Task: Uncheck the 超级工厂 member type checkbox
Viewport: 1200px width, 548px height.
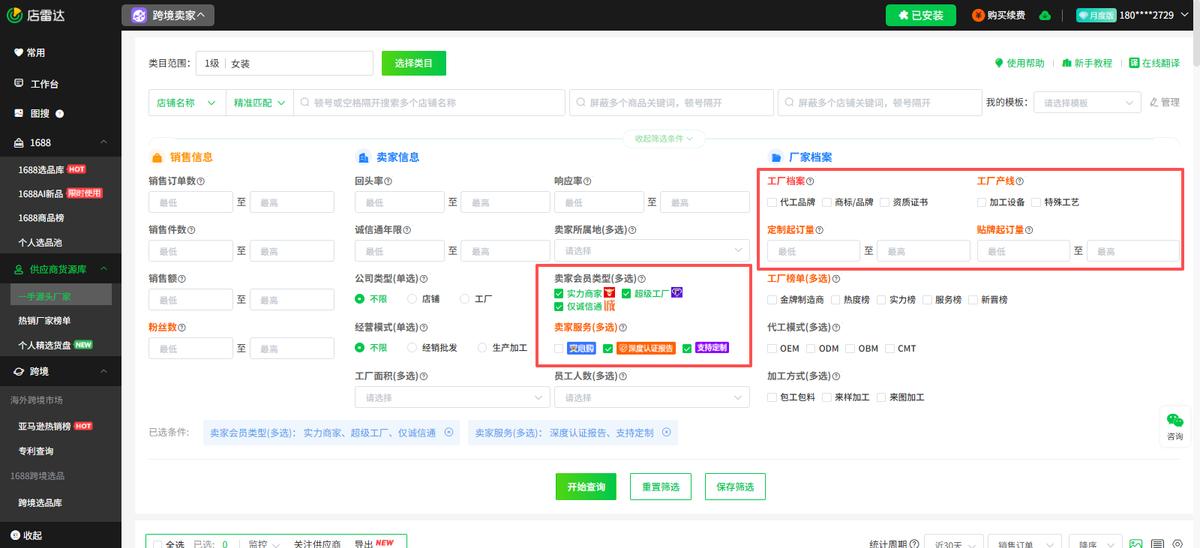Action: tap(626, 294)
